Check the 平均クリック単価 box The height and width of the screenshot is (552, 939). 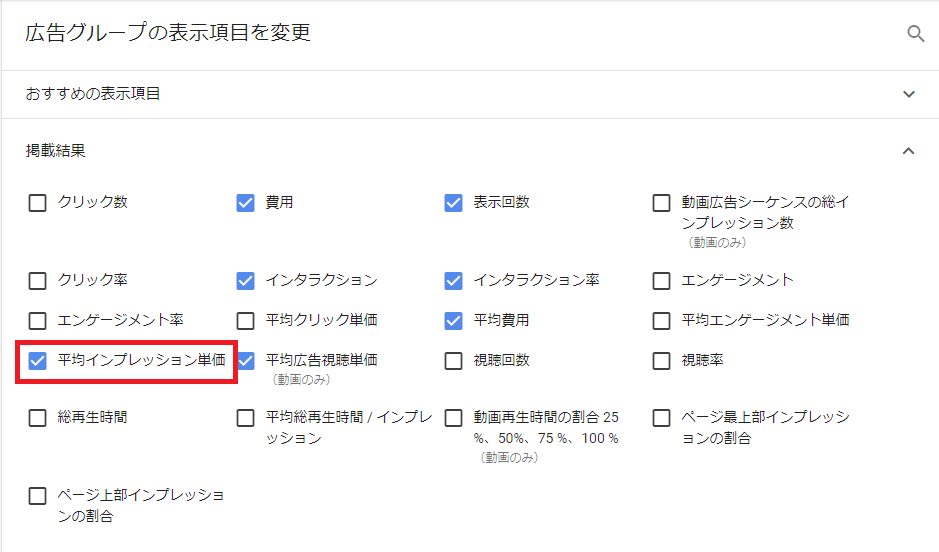(246, 321)
